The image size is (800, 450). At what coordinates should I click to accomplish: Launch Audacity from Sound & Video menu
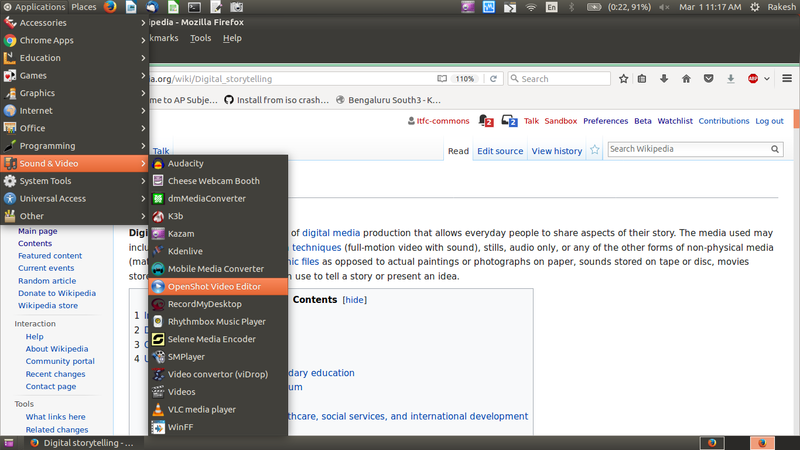pyautogui.click(x=218, y=163)
